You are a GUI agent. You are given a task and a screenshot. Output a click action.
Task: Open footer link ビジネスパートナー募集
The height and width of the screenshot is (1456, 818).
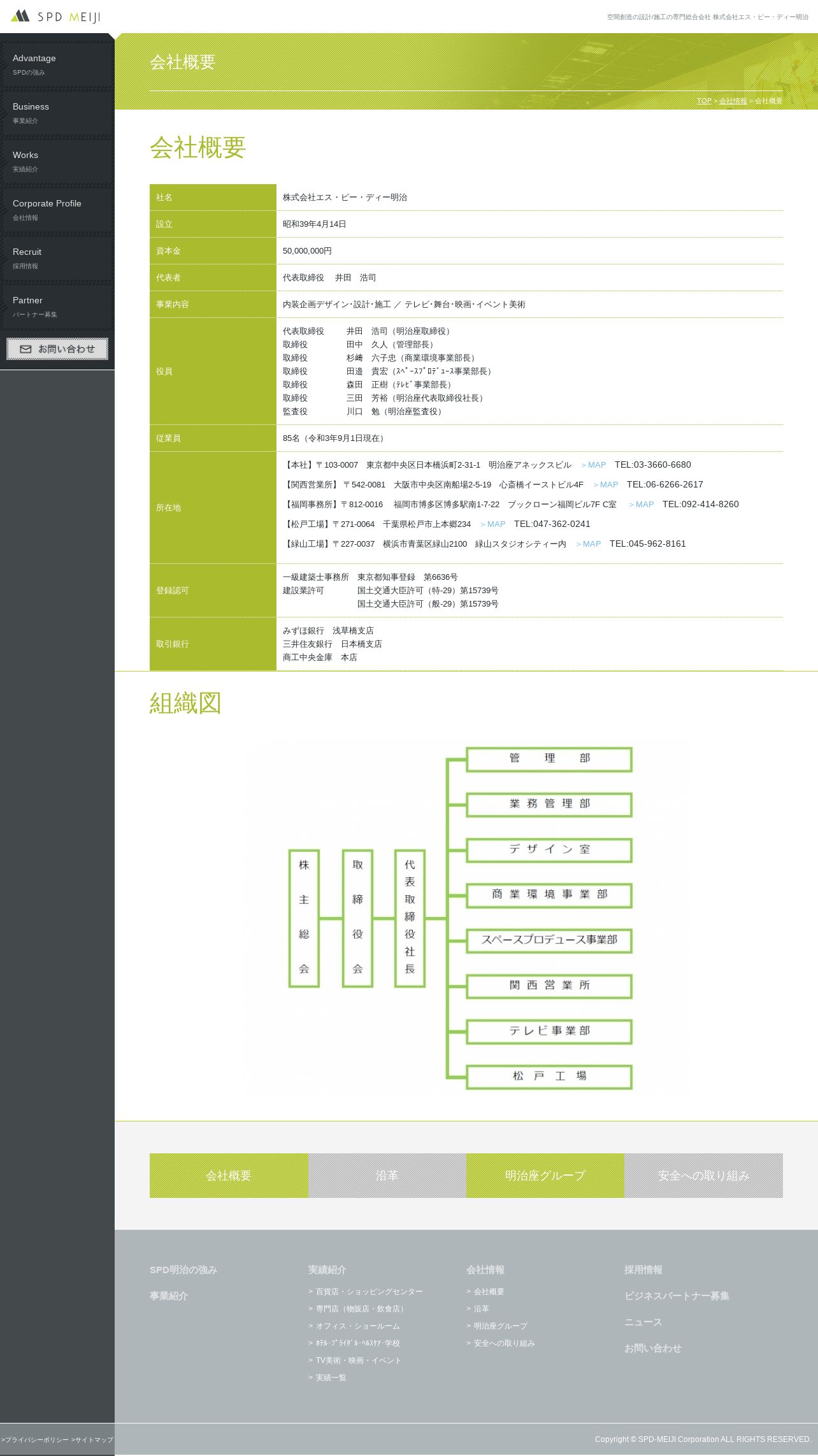677,1295
